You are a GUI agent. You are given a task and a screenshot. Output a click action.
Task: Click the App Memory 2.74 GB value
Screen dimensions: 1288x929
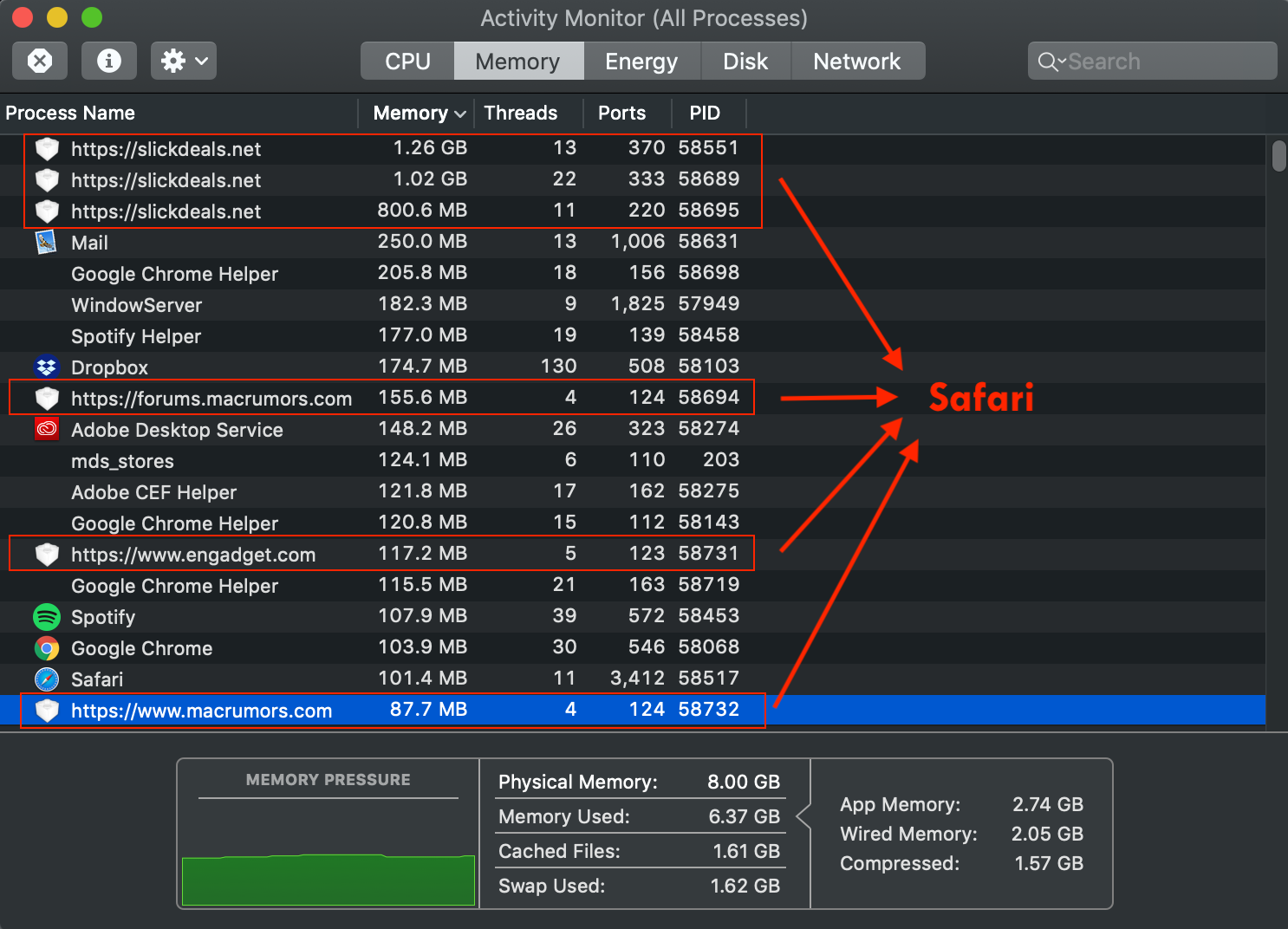(1048, 804)
